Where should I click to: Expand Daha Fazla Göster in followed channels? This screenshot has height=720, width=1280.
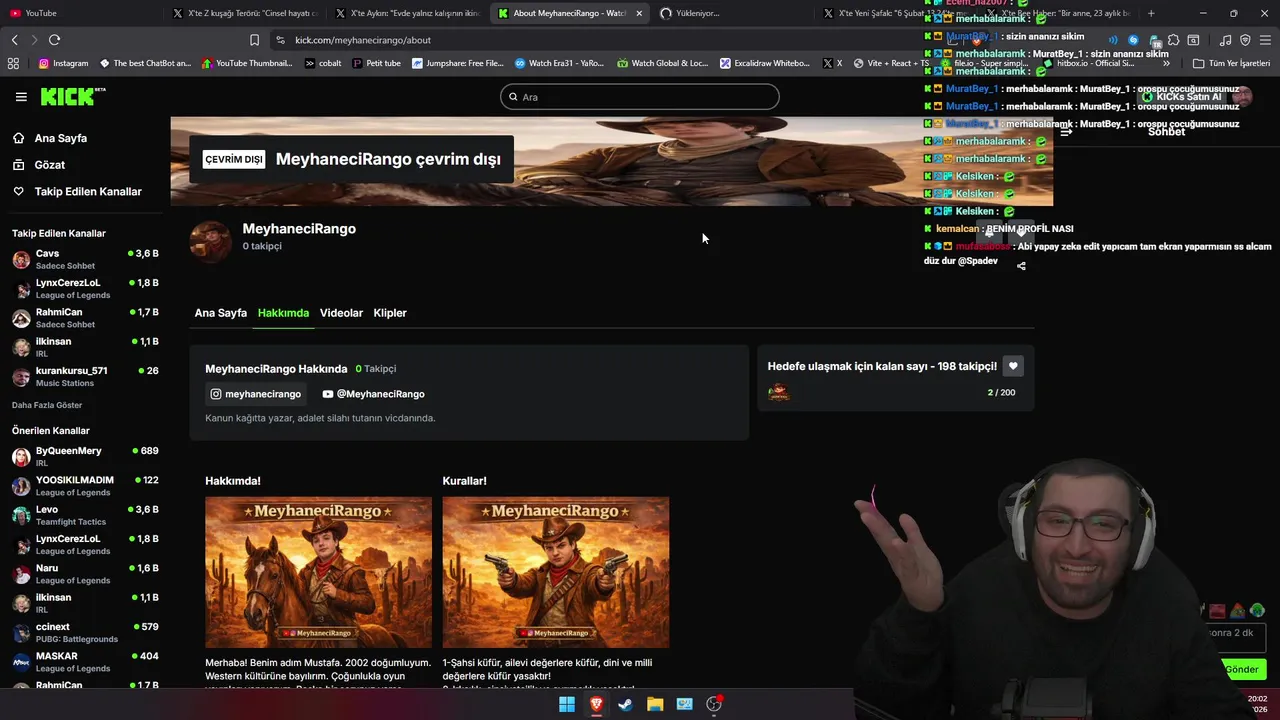[x=47, y=405]
